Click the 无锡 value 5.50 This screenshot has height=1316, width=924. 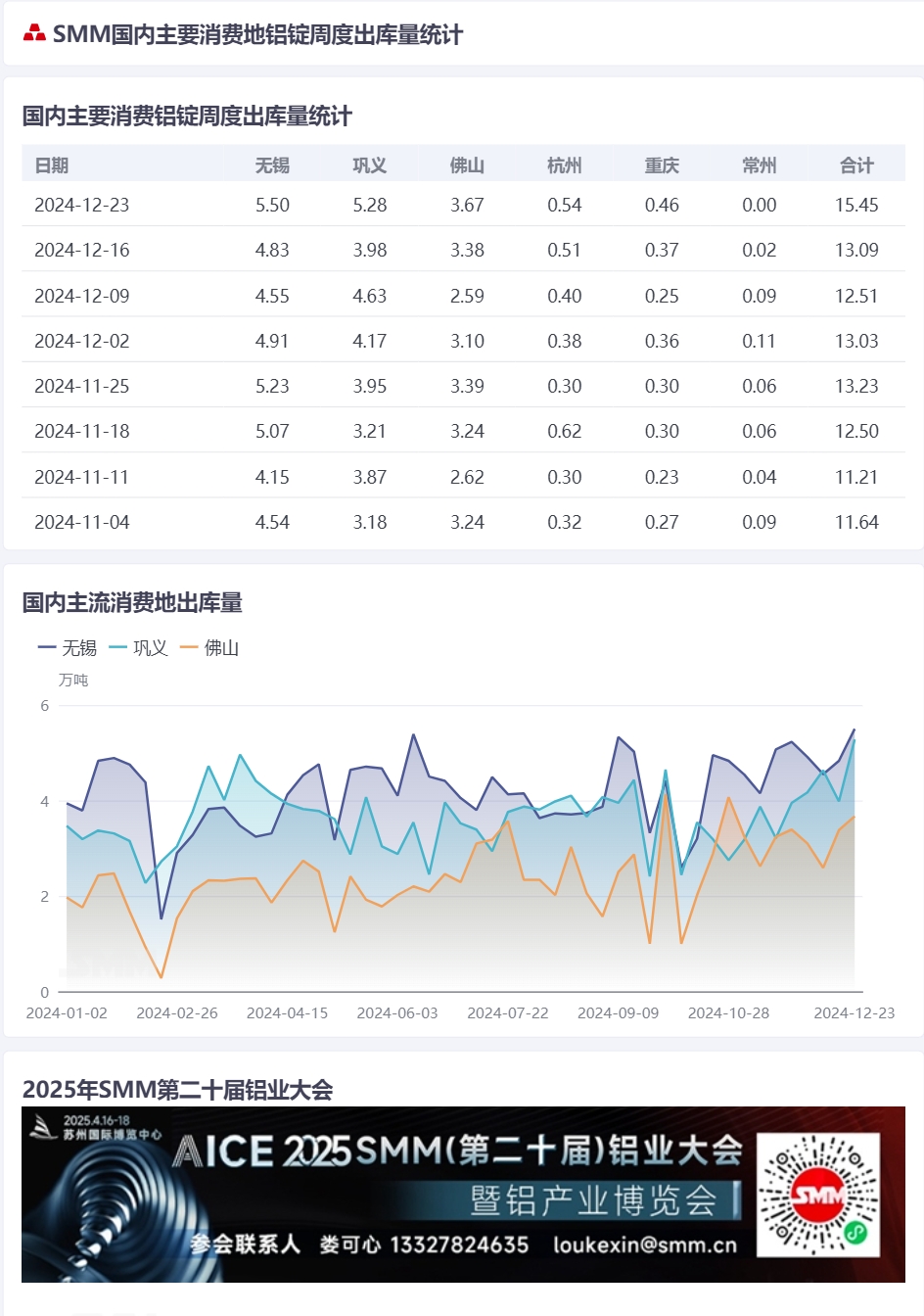click(x=272, y=205)
